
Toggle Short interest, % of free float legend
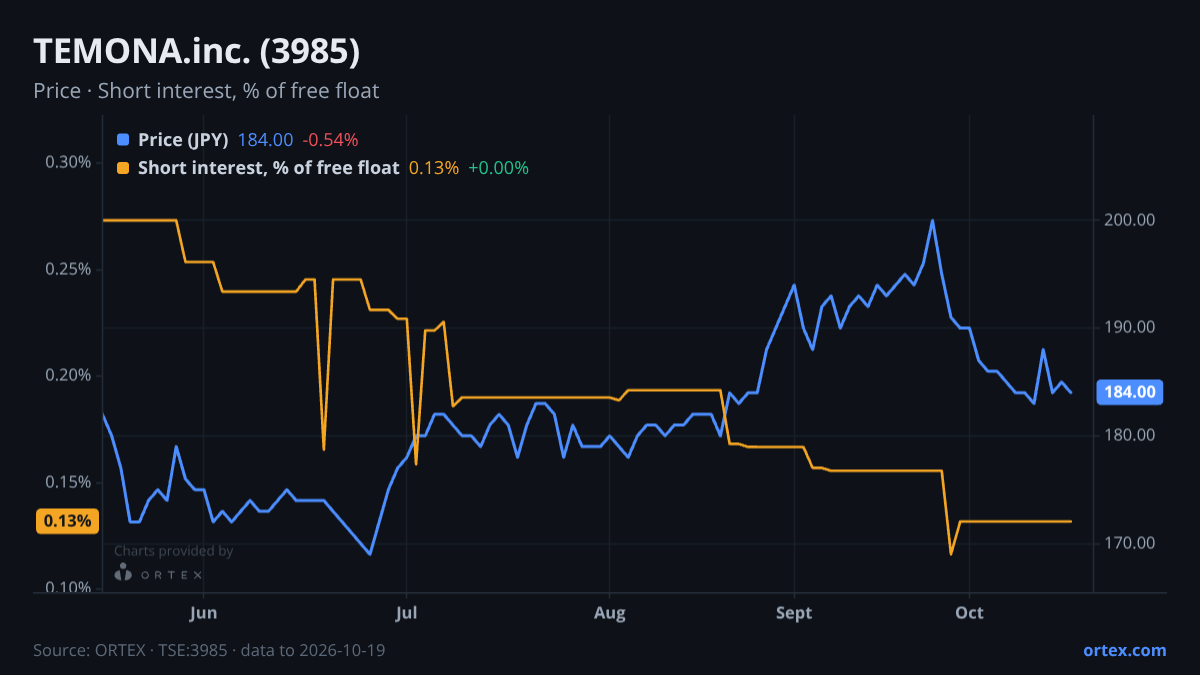(x=268, y=168)
